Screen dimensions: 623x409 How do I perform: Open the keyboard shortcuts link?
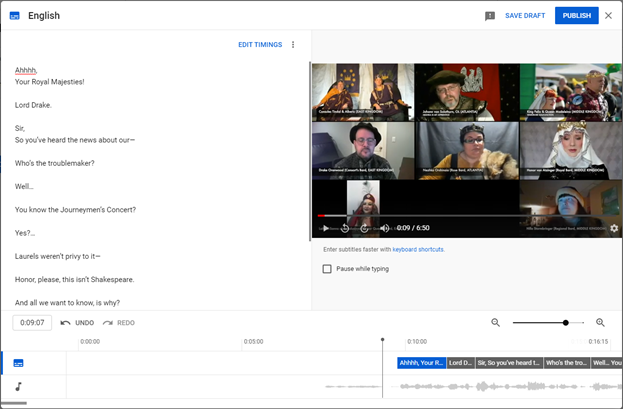[418, 249]
